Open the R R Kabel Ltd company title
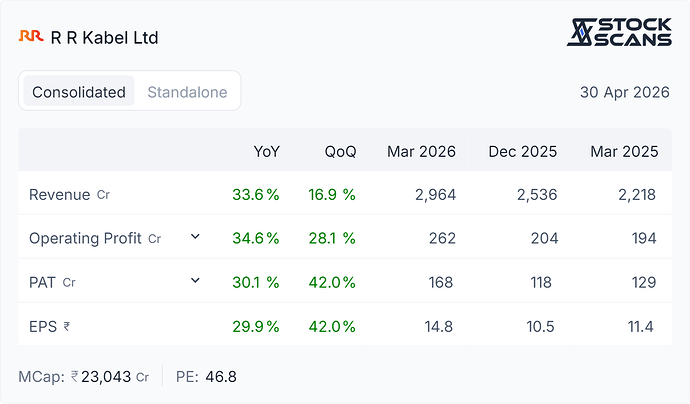The height and width of the screenshot is (404, 690). [x=104, y=38]
